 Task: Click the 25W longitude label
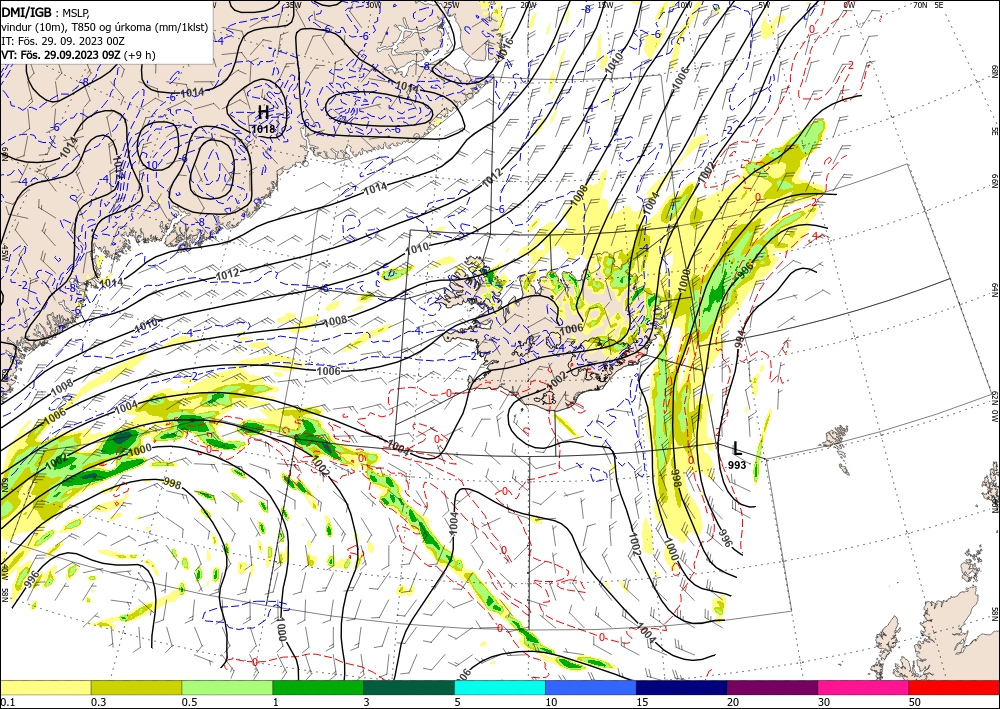point(450,4)
